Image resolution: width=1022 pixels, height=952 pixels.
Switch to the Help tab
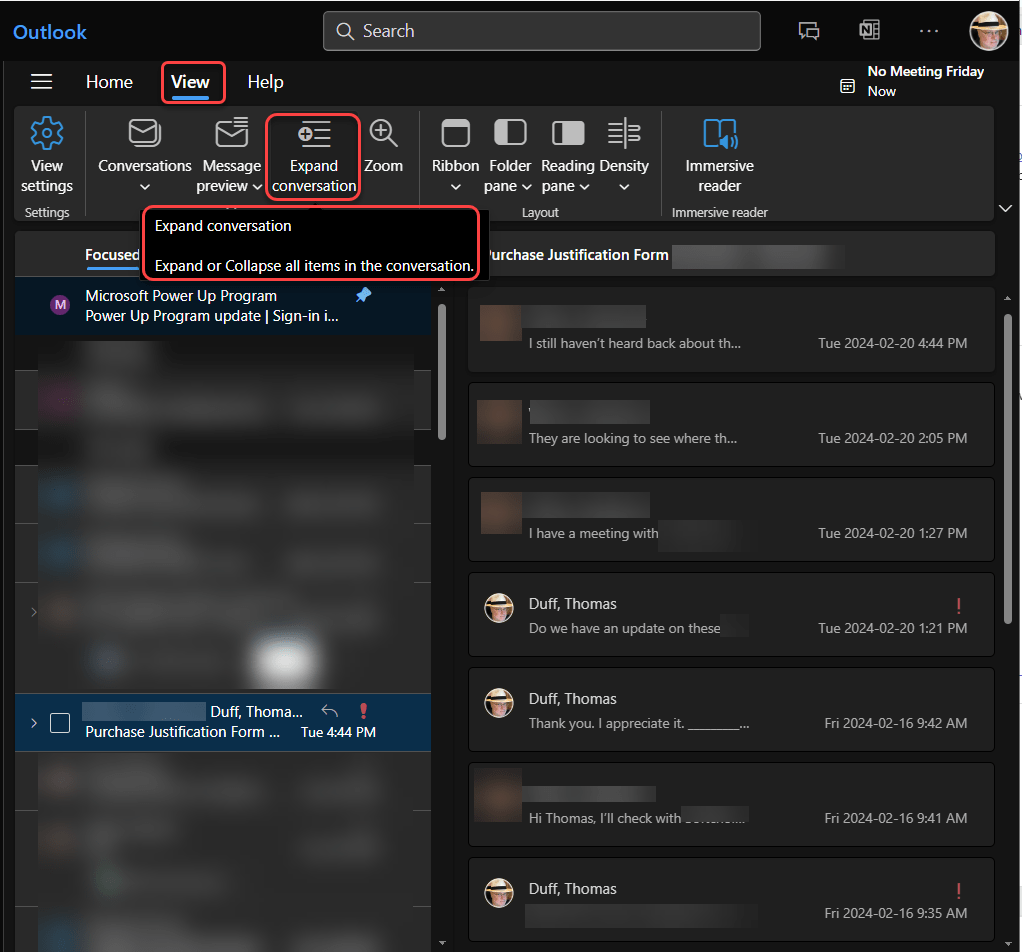(x=265, y=82)
